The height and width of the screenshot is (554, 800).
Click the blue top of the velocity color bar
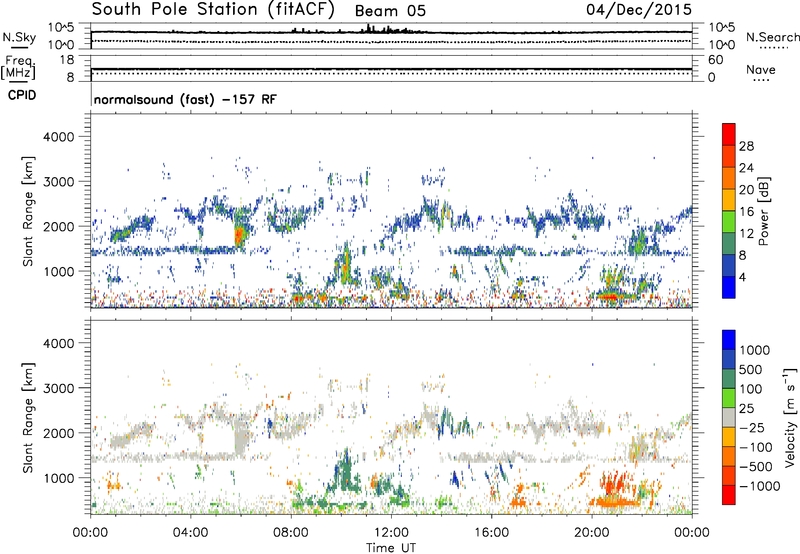click(x=729, y=339)
